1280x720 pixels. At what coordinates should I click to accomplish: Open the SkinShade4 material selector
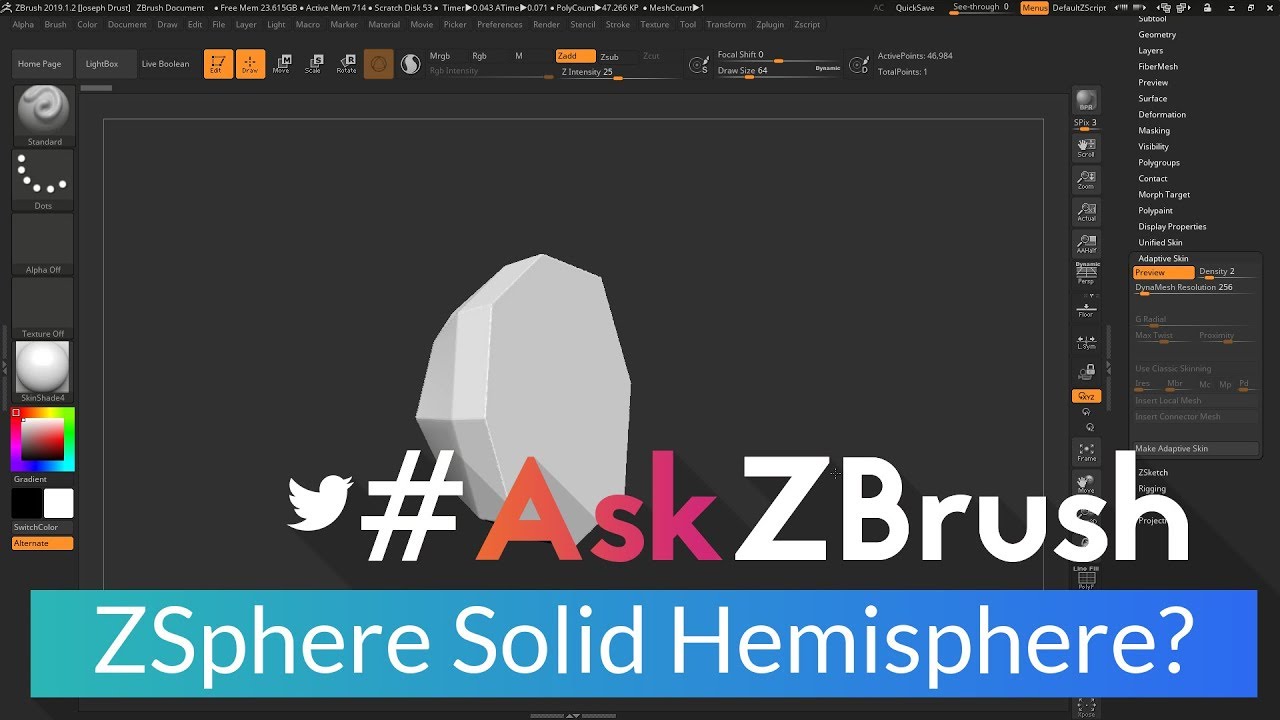pyautogui.click(x=43, y=372)
